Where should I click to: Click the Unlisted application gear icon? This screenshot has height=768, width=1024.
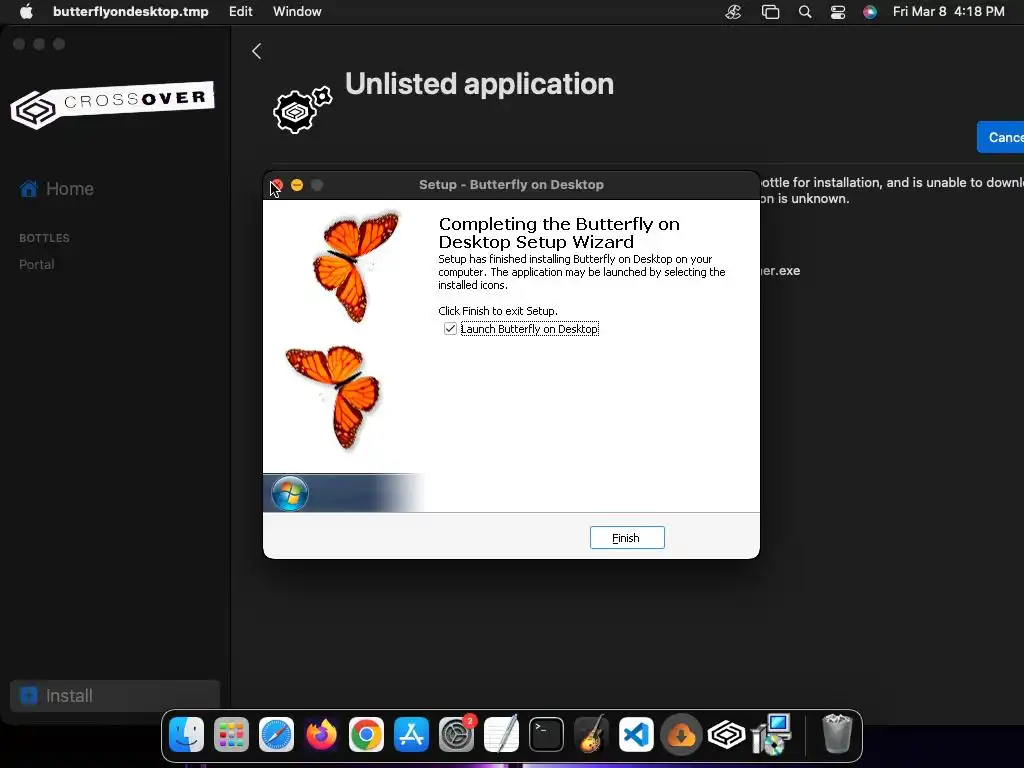pyautogui.click(x=302, y=110)
